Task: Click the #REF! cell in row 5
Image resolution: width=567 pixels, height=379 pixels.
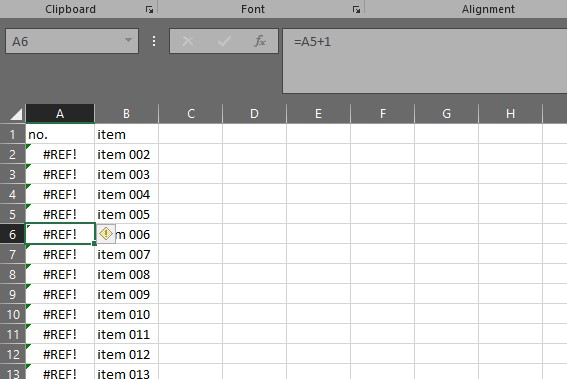Action: click(60, 214)
